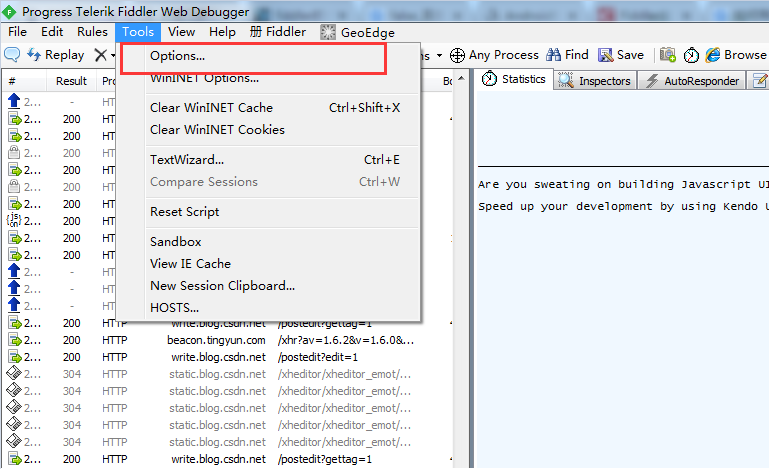The width and height of the screenshot is (774, 469).
Task: Switch to the Statistics tab
Action: coord(514,79)
